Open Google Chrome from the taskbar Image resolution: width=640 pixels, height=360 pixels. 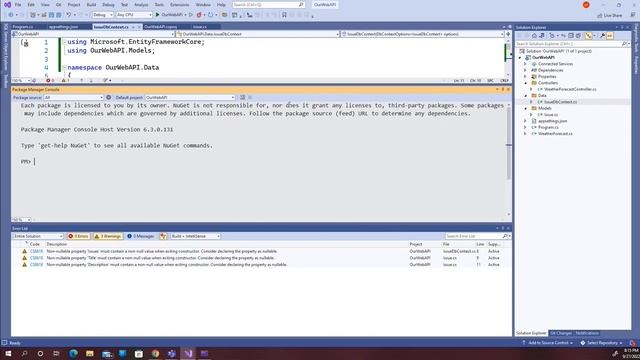(155, 353)
